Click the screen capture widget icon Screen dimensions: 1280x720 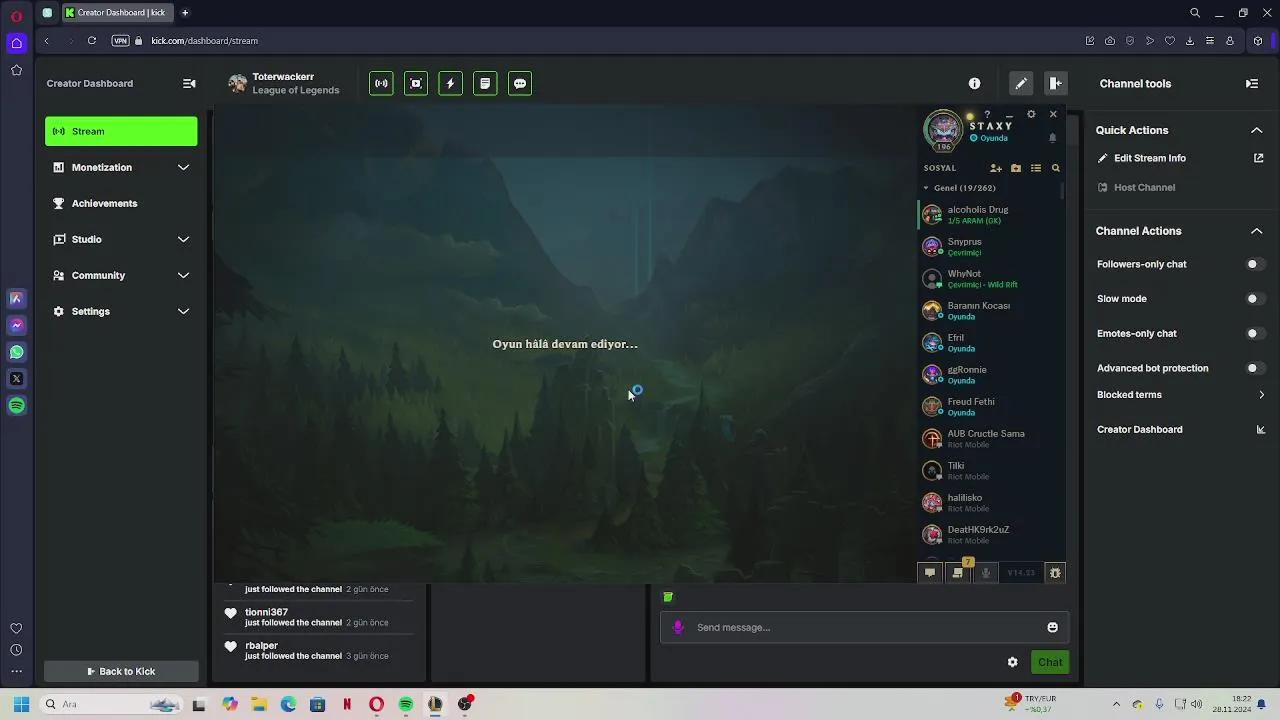click(x=416, y=84)
